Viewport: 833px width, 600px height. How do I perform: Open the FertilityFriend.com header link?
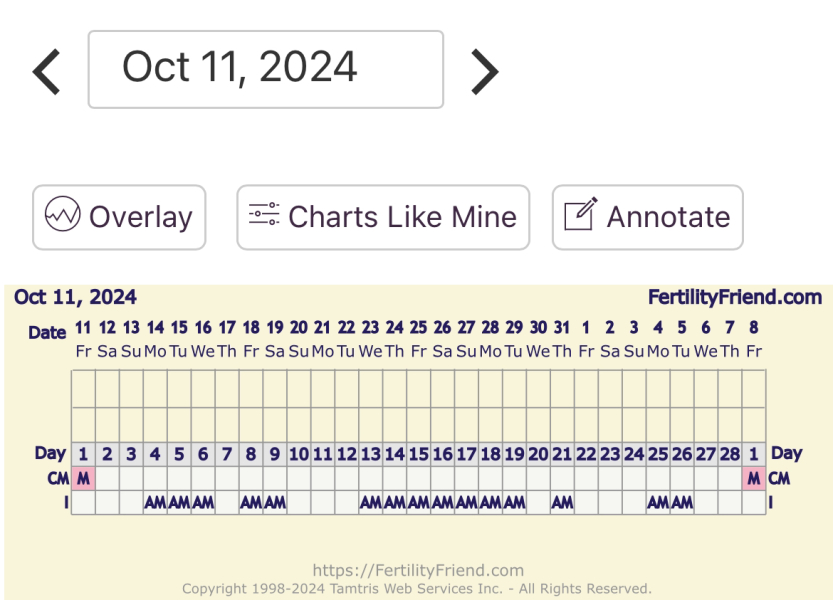(734, 297)
